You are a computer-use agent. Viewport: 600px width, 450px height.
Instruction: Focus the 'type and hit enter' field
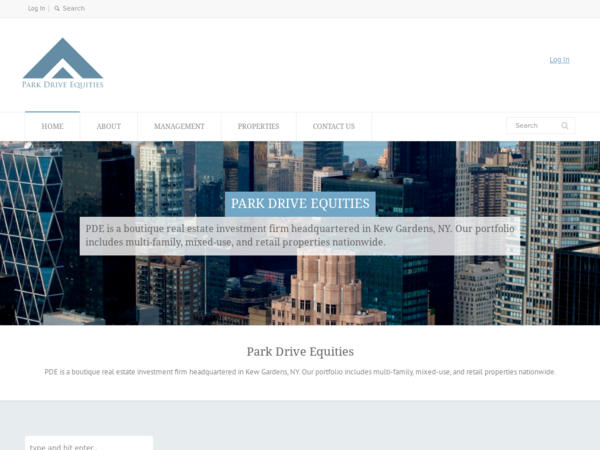coord(89,444)
